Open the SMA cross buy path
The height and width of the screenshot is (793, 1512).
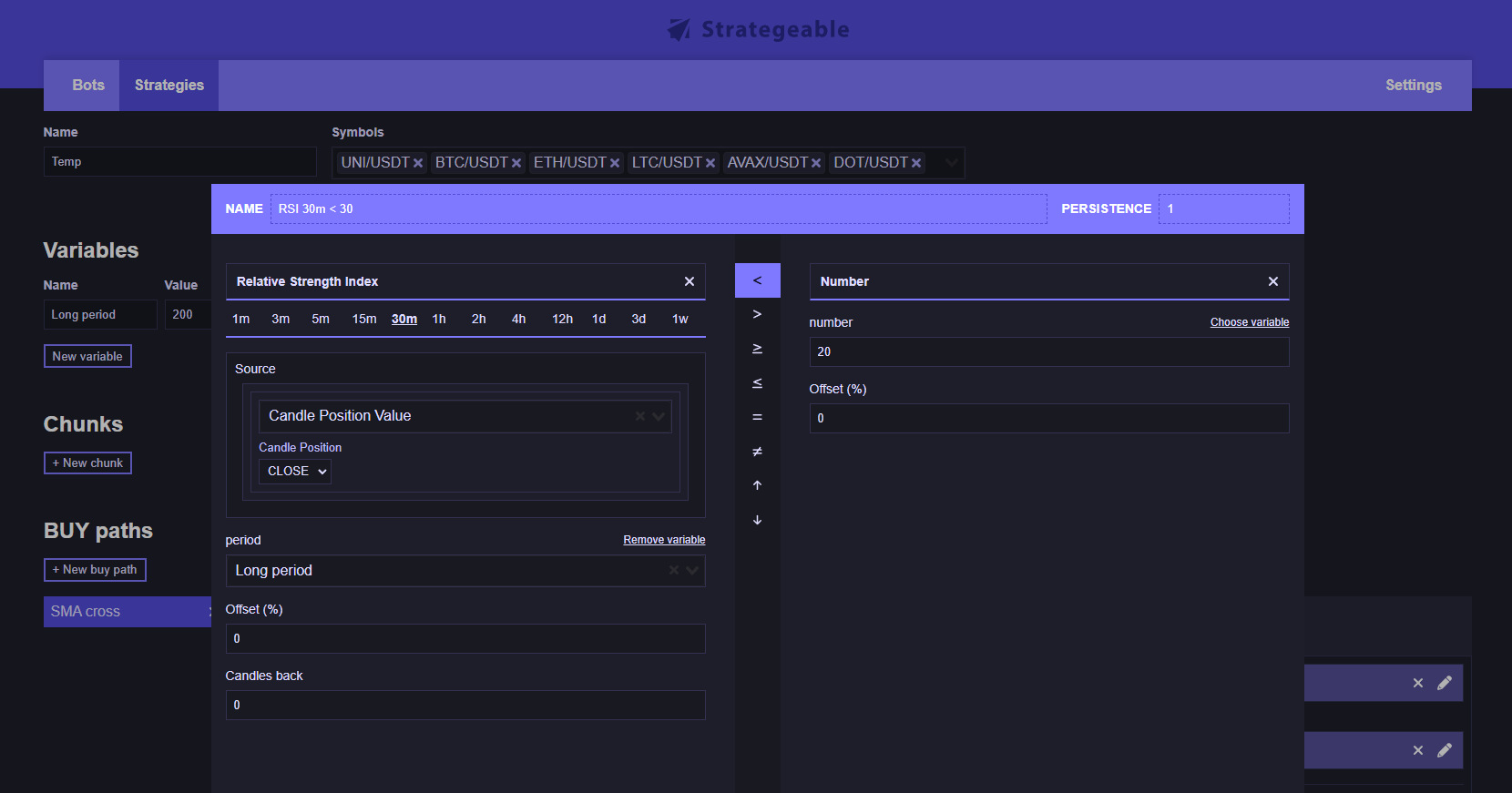[x=128, y=612]
